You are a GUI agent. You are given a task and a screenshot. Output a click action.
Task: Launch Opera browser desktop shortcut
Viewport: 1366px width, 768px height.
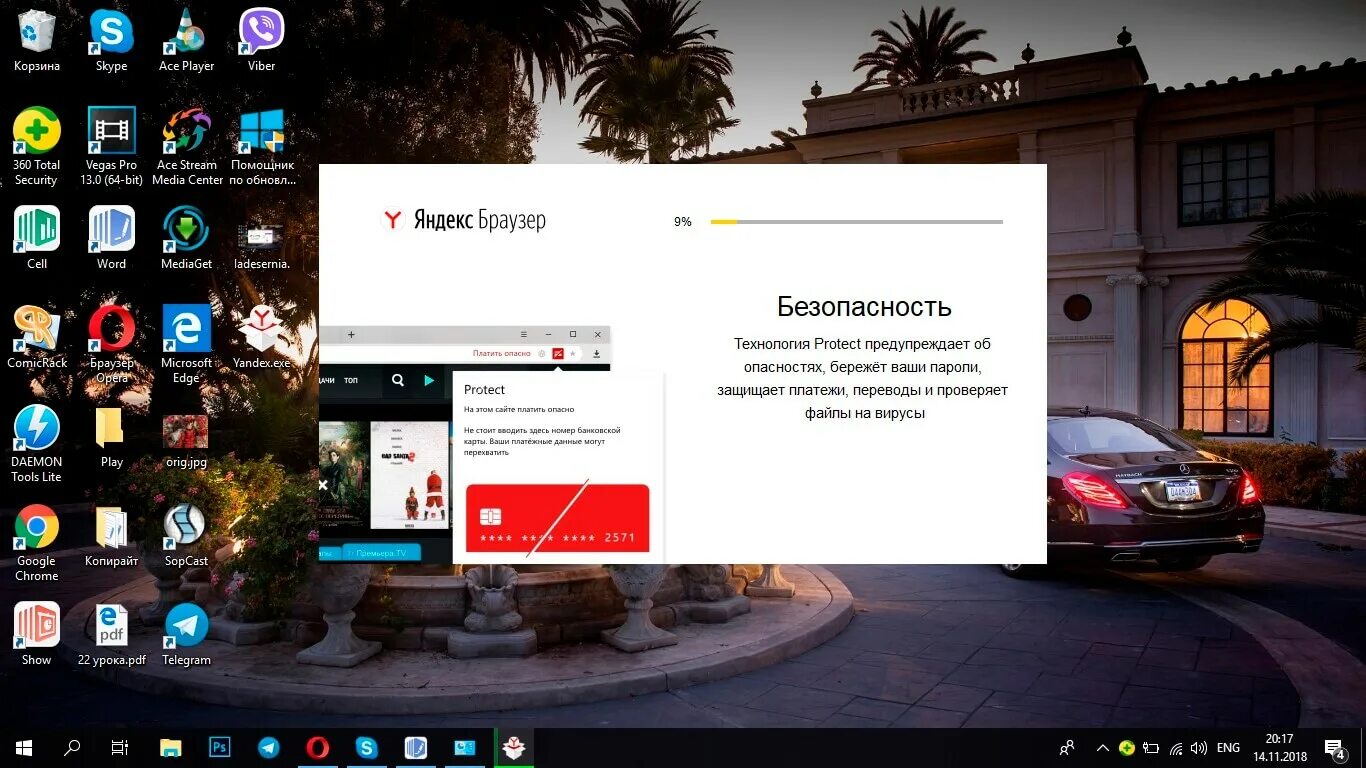(111, 345)
